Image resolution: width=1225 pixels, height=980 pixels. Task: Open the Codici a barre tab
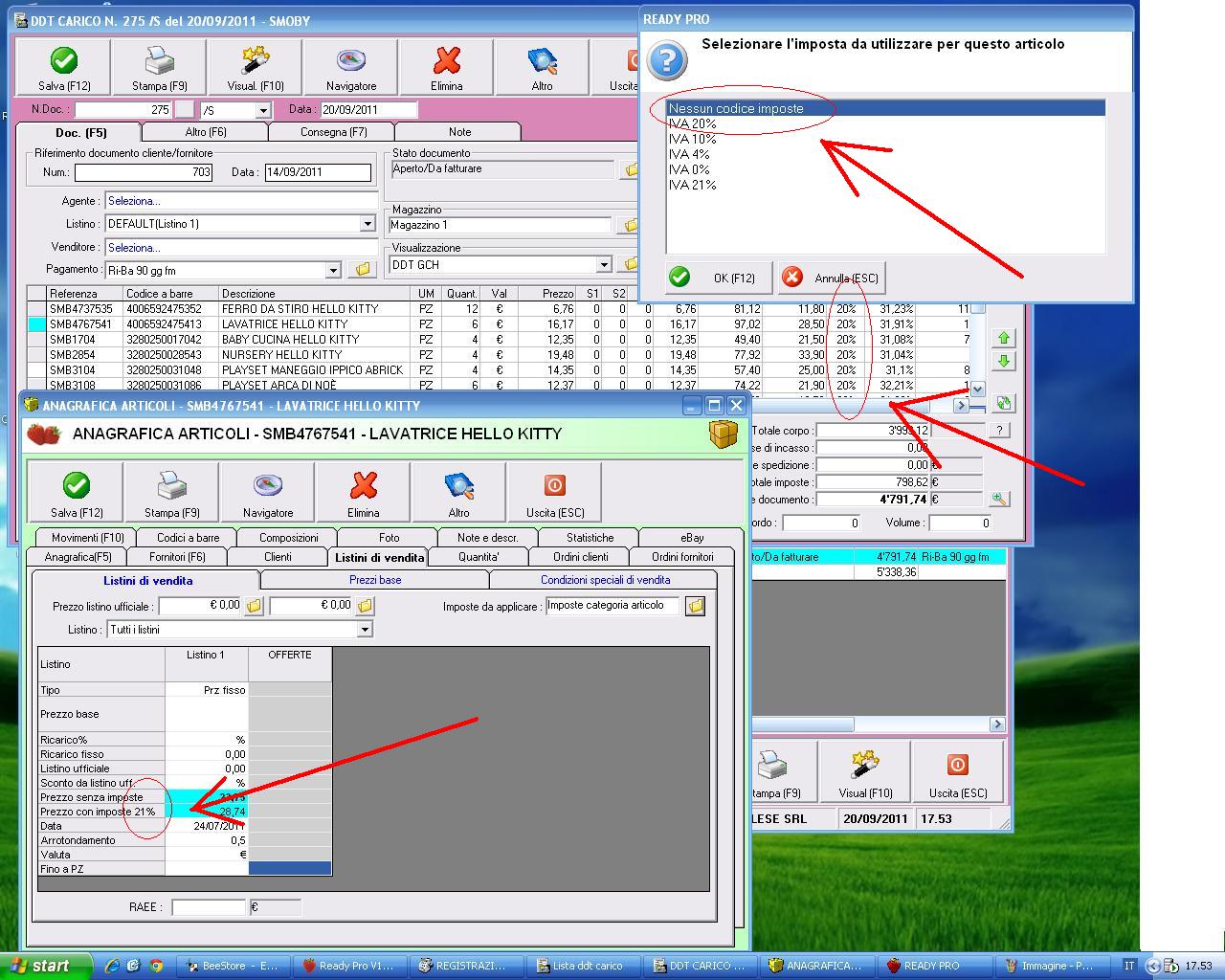point(189,538)
